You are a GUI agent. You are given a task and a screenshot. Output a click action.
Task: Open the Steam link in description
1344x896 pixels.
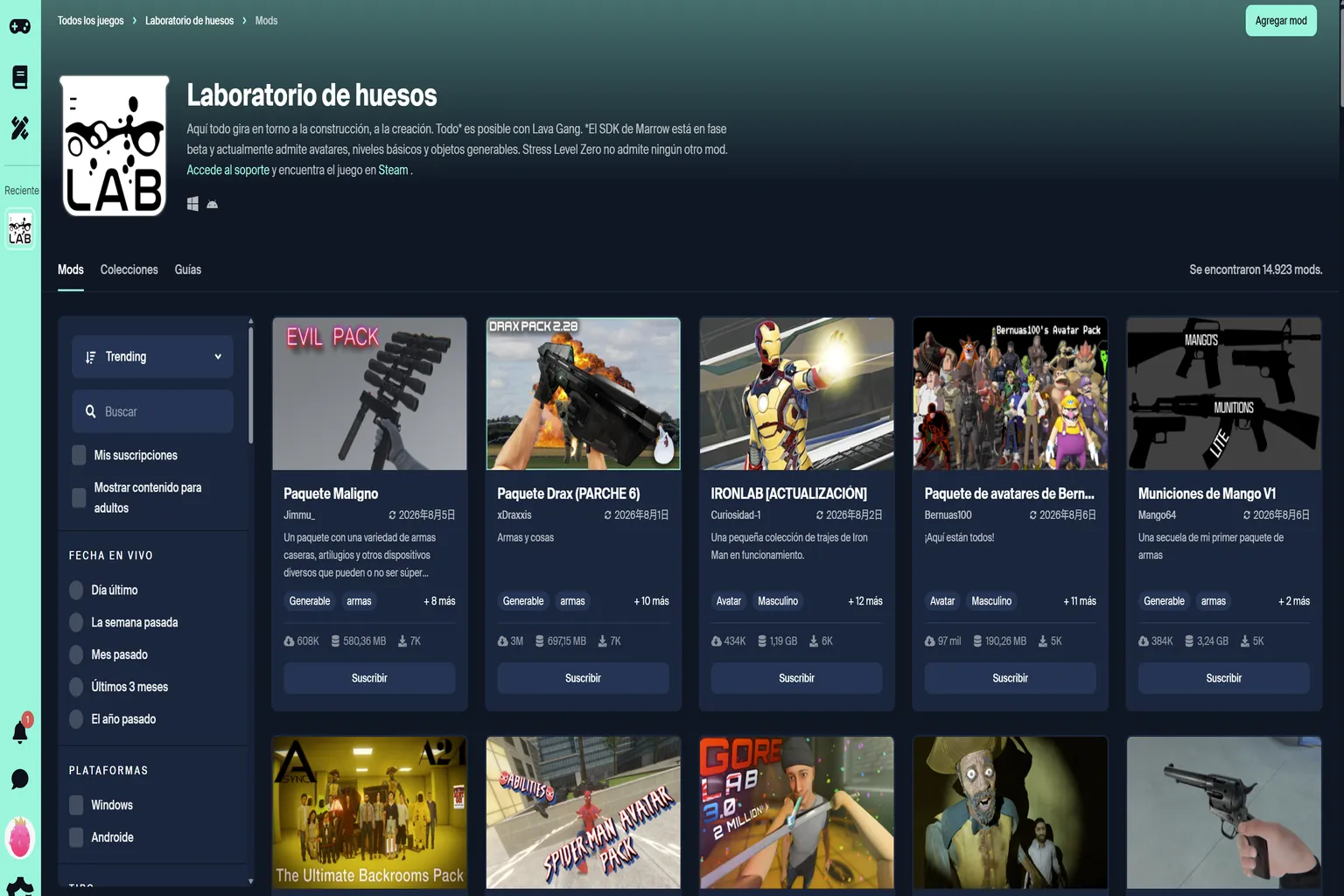tap(393, 170)
